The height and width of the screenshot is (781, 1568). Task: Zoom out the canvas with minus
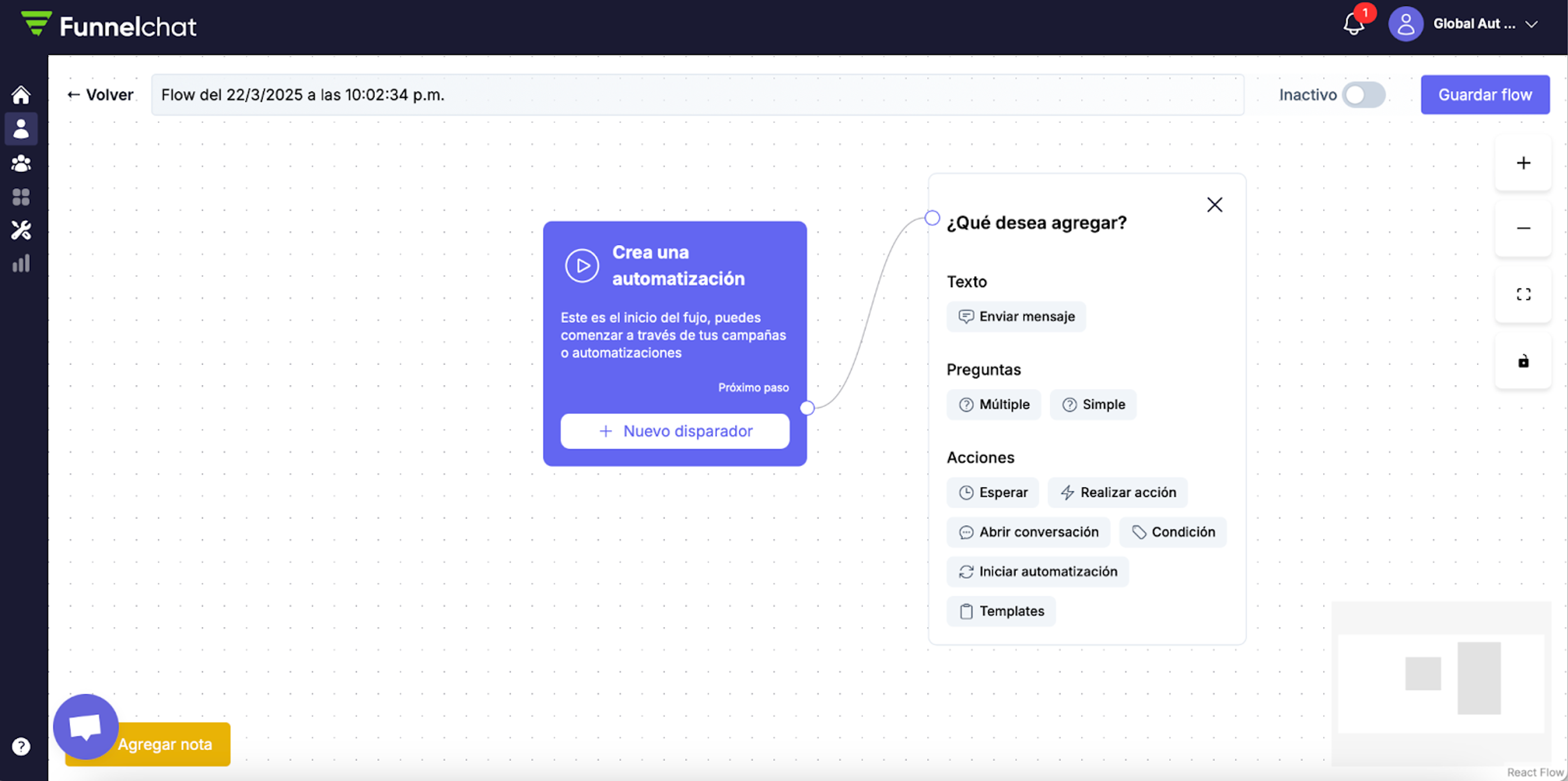(1523, 228)
